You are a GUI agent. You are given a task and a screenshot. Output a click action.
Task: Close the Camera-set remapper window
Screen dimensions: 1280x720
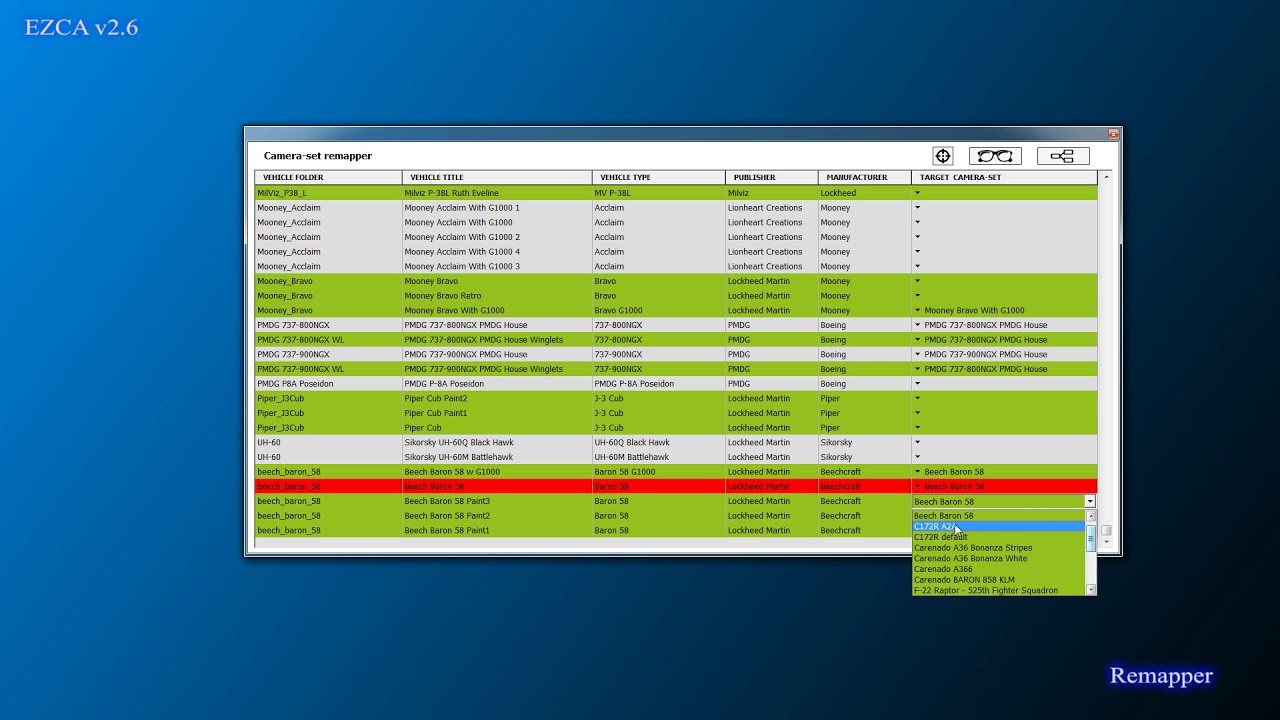(1113, 134)
